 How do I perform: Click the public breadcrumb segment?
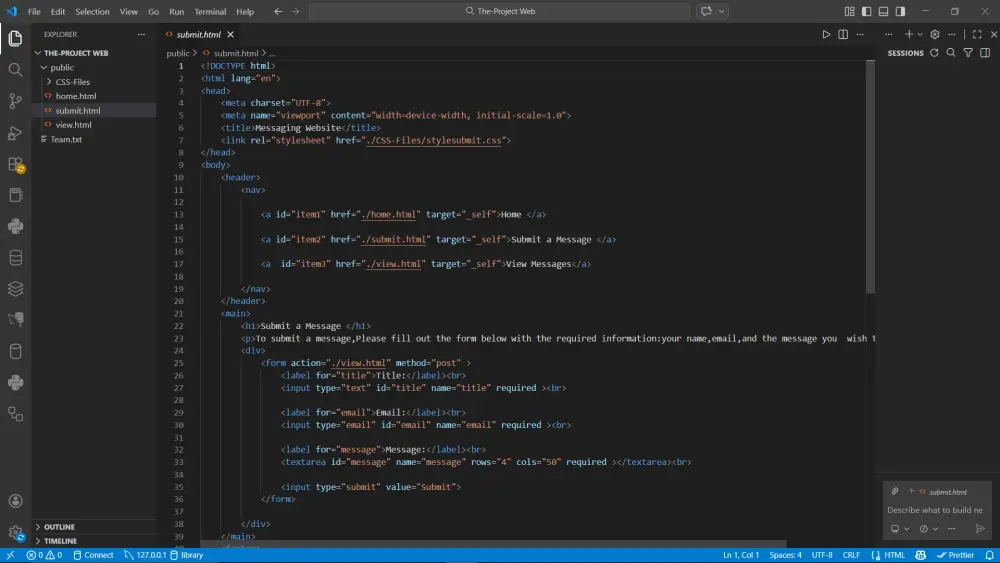pos(178,54)
